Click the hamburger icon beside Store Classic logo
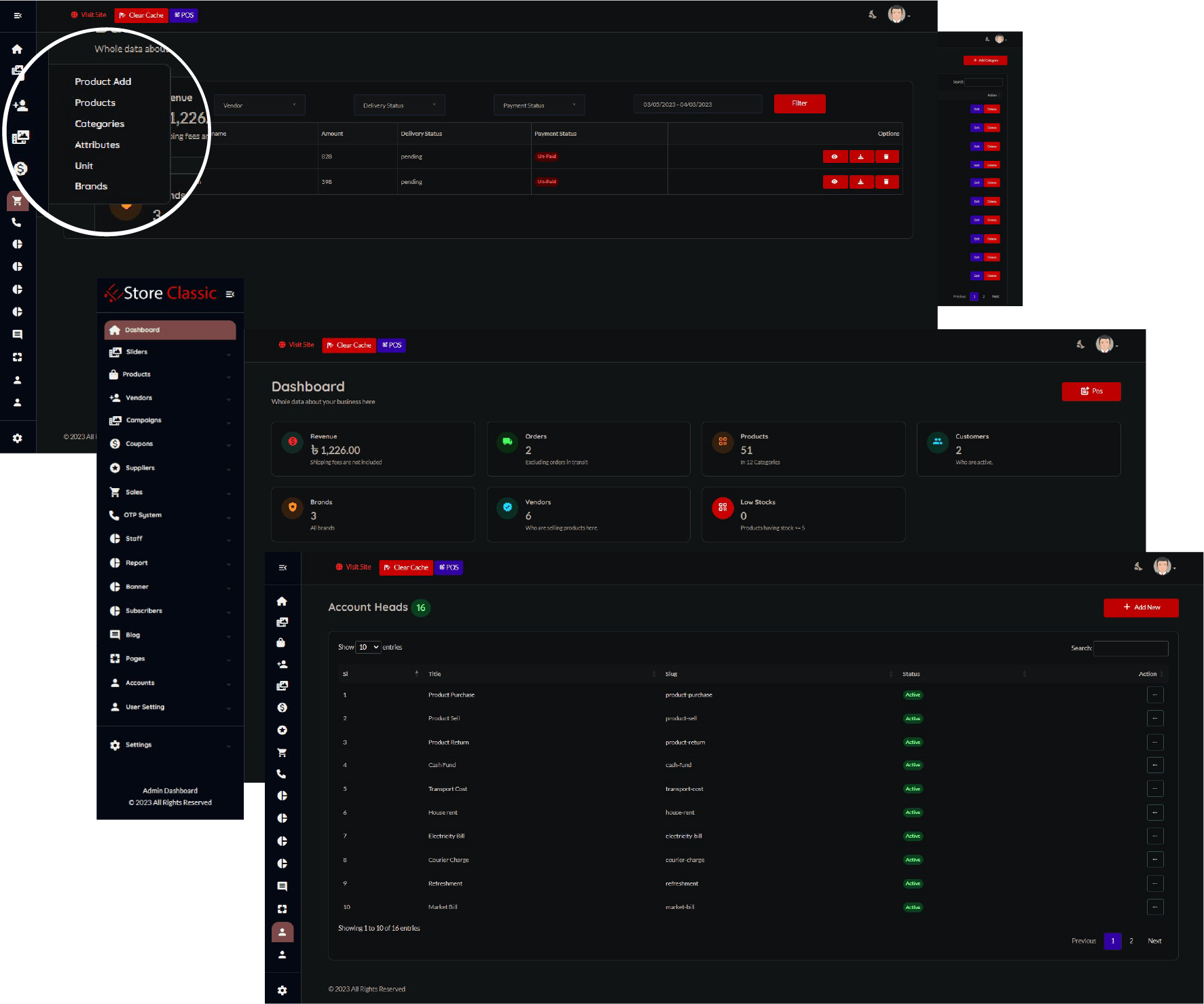 230,295
